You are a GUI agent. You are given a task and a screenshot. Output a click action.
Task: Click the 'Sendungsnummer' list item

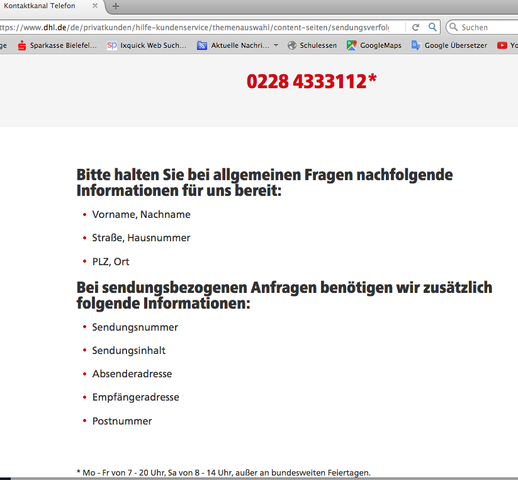pos(135,327)
